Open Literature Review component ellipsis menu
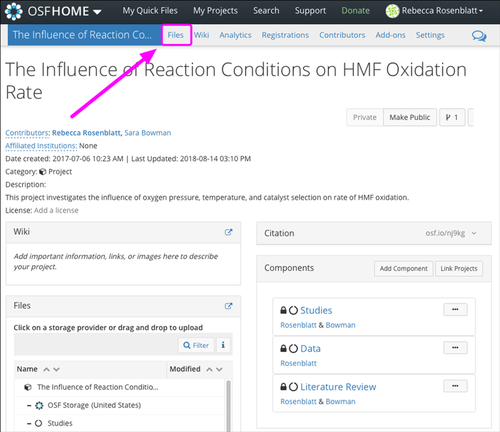The image size is (500, 432). tap(455, 386)
